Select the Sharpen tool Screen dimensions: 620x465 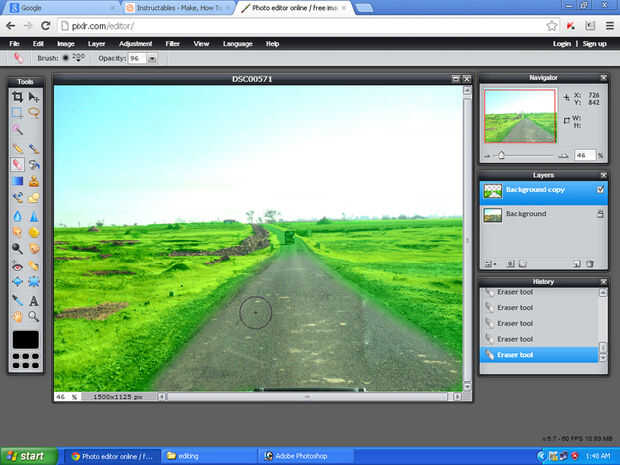[34, 216]
